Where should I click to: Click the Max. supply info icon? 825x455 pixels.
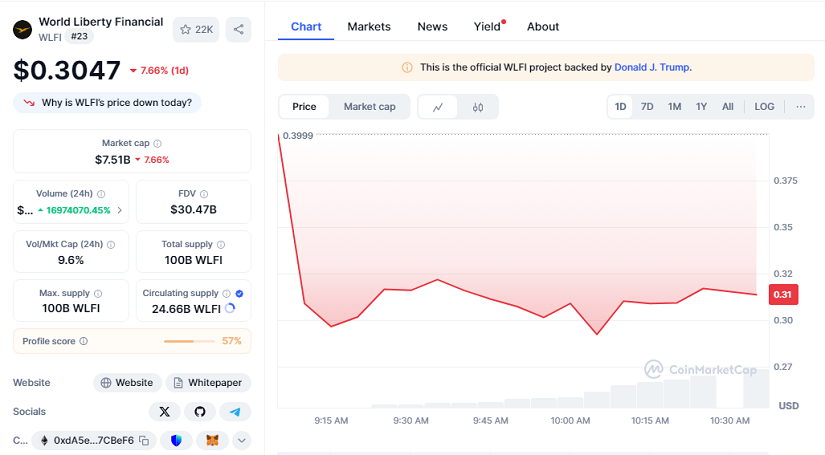98,294
